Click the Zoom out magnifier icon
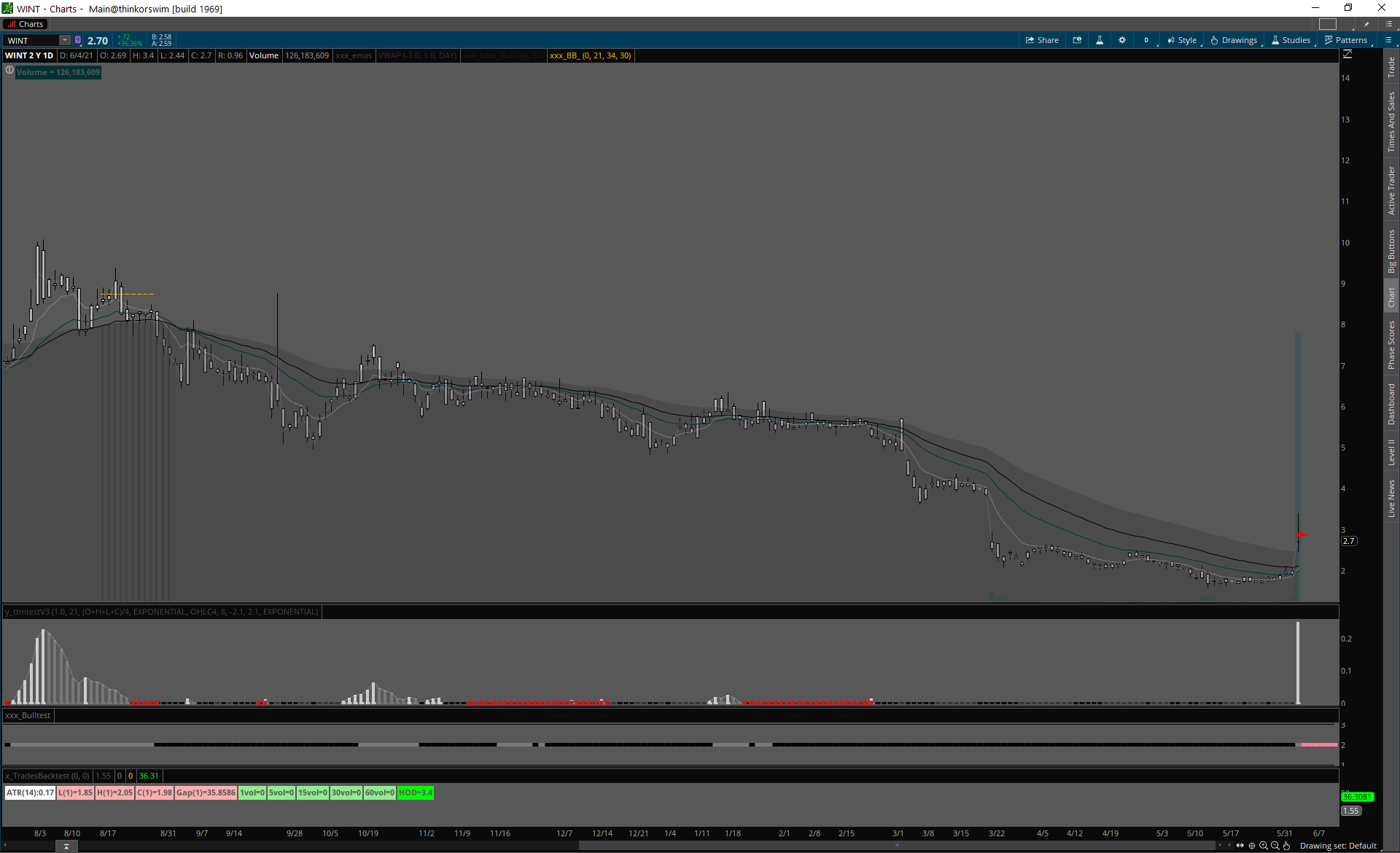Image resolution: width=1400 pixels, height=853 pixels. [1275, 846]
